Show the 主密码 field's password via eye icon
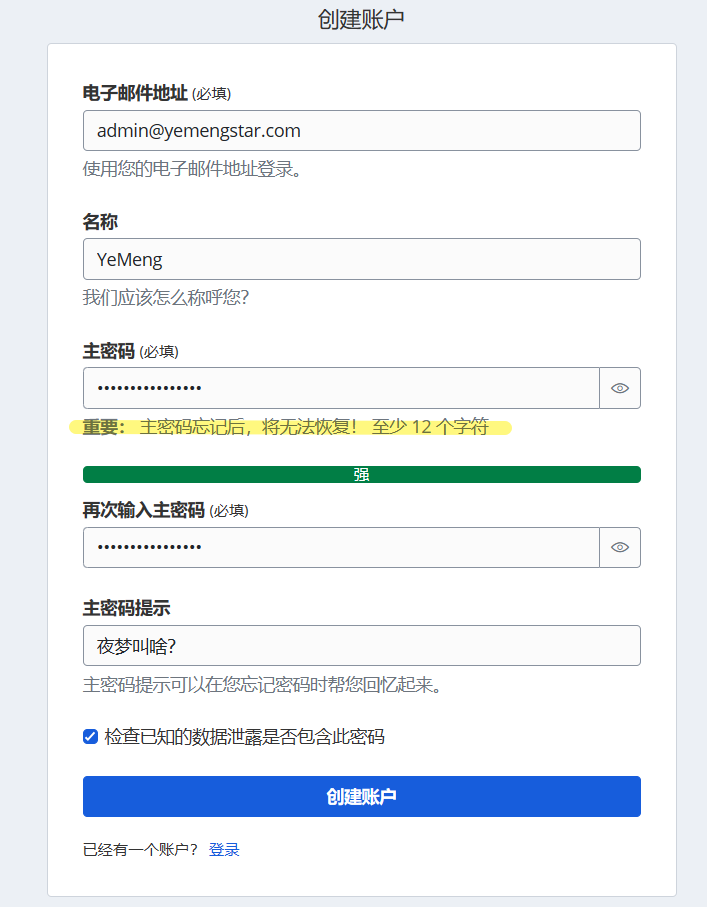The image size is (707, 907). 620,388
